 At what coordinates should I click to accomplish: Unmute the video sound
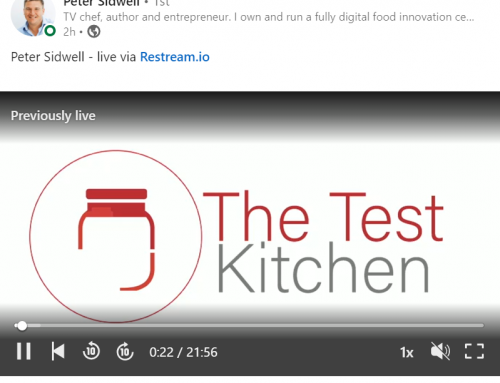[440, 351]
